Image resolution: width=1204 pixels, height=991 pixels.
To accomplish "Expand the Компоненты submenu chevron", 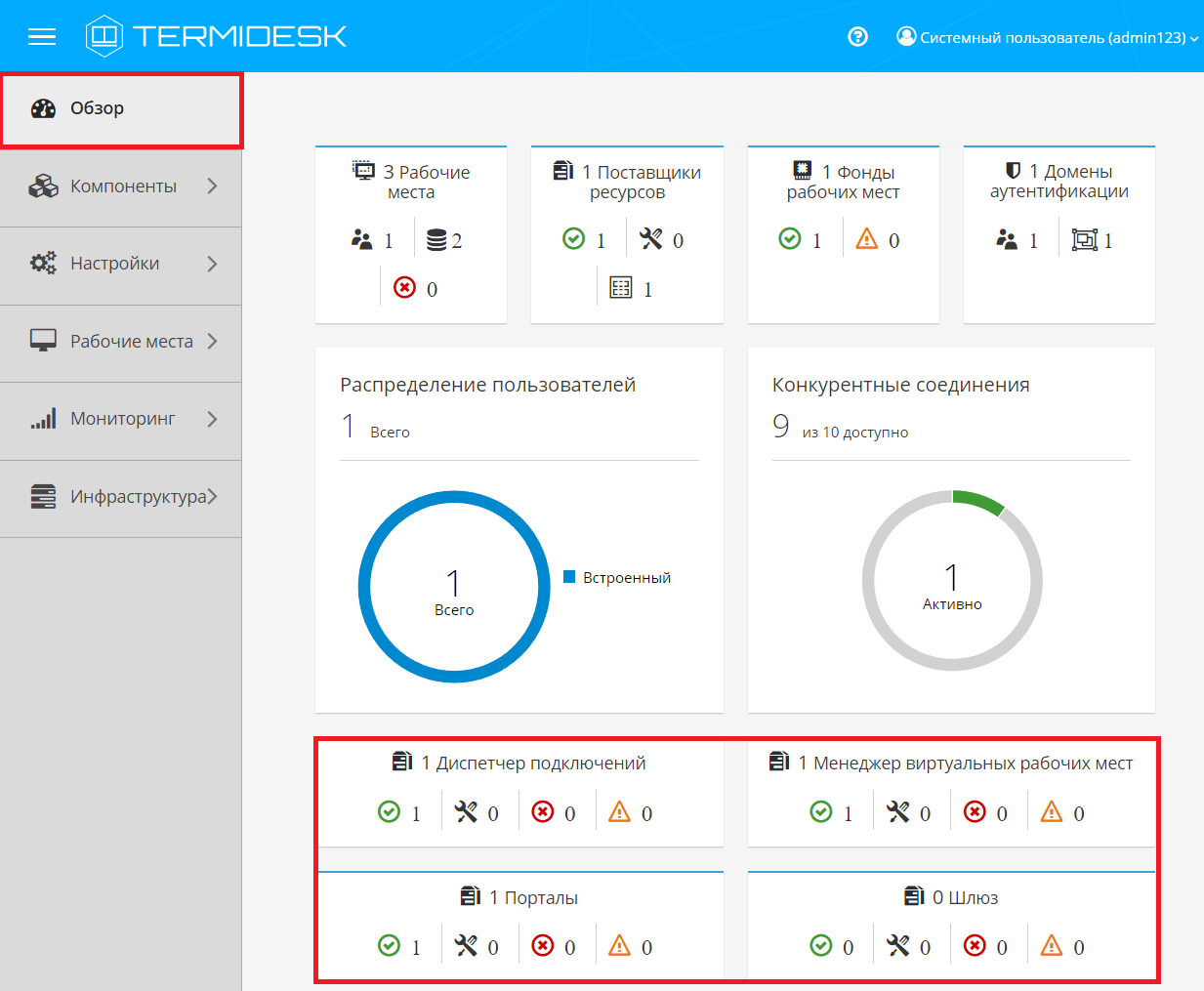I will (212, 186).
